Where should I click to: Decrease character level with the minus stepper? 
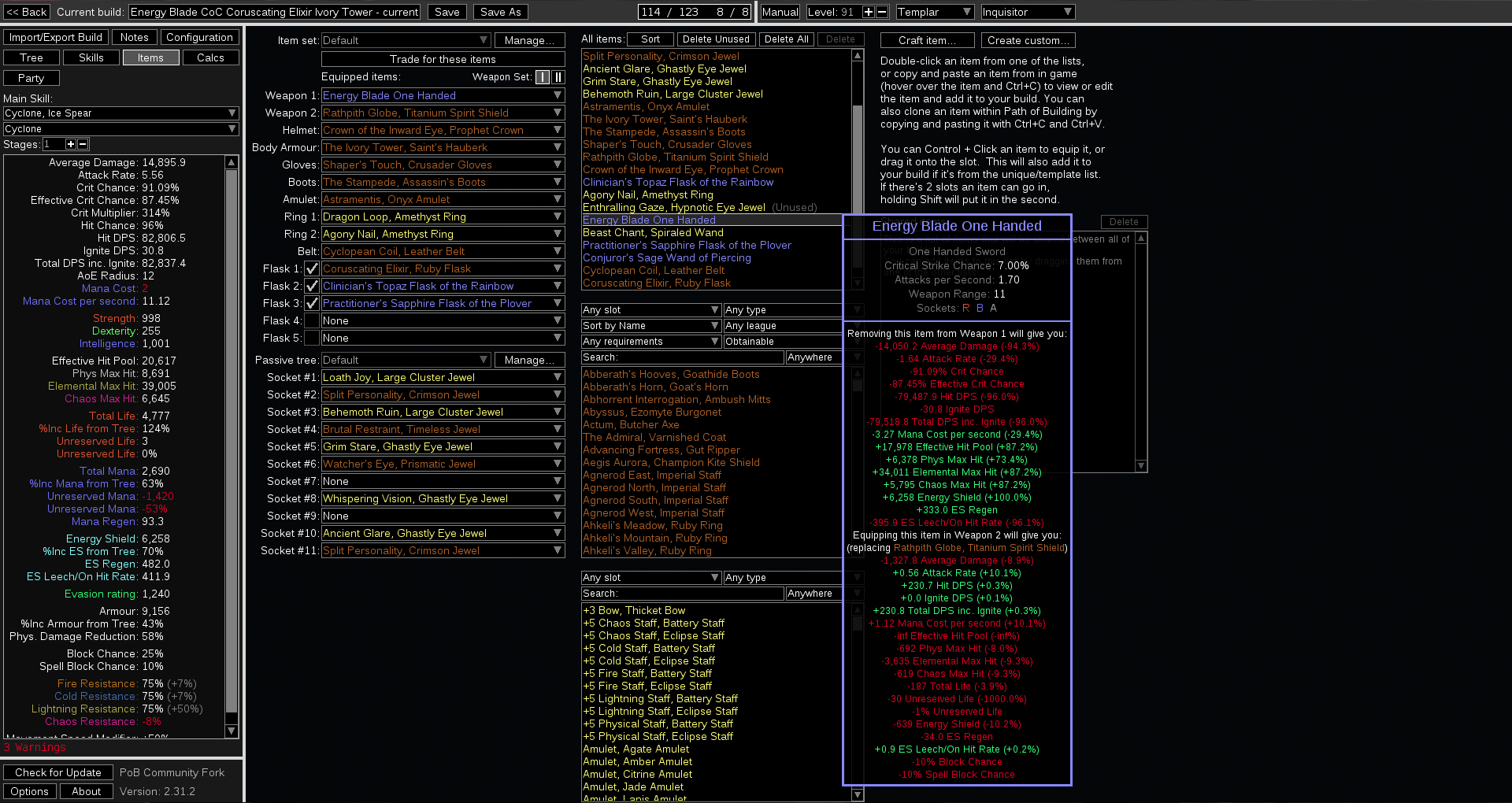pyautogui.click(x=880, y=12)
